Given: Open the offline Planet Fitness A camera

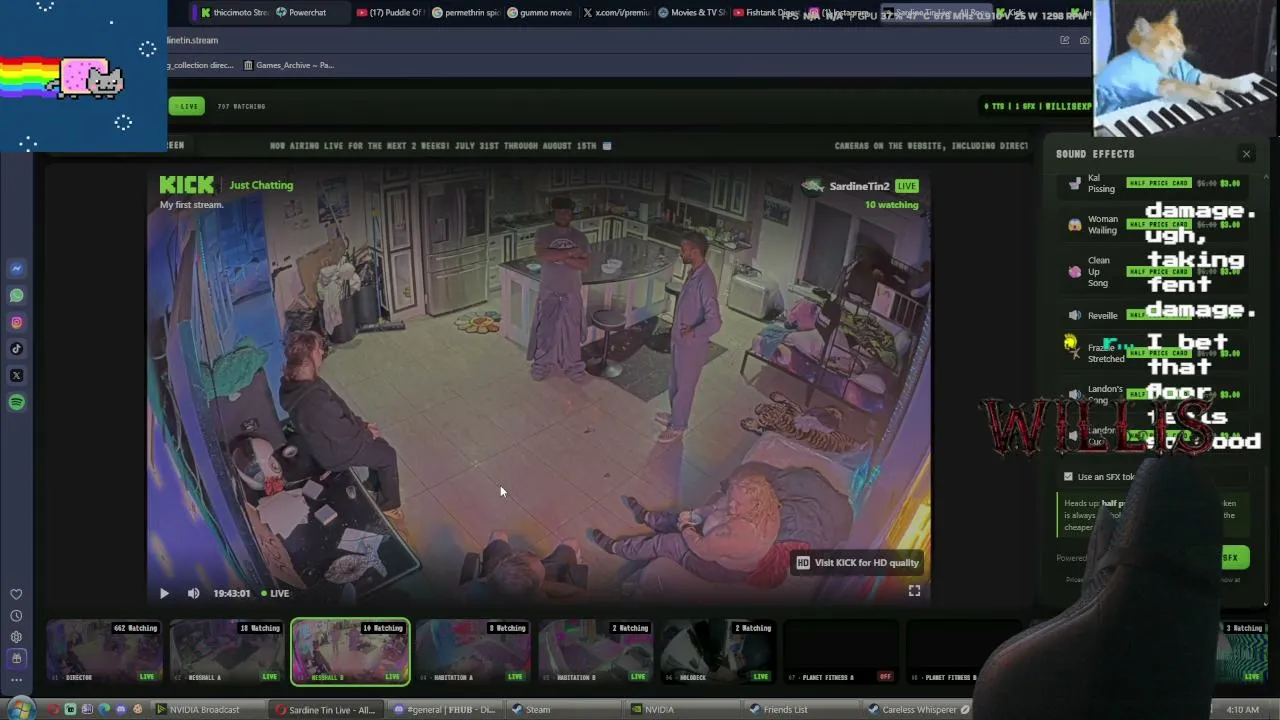Looking at the screenshot, I should point(841,652).
